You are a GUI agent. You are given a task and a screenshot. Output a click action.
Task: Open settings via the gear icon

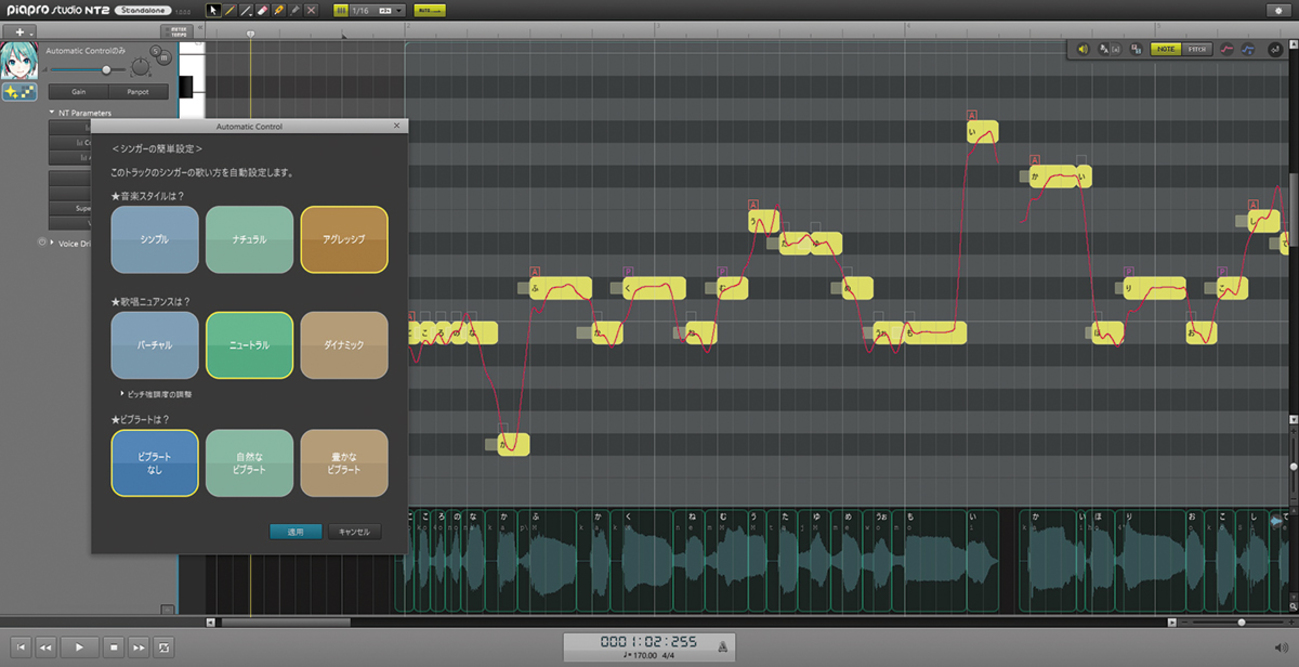tap(1278, 10)
